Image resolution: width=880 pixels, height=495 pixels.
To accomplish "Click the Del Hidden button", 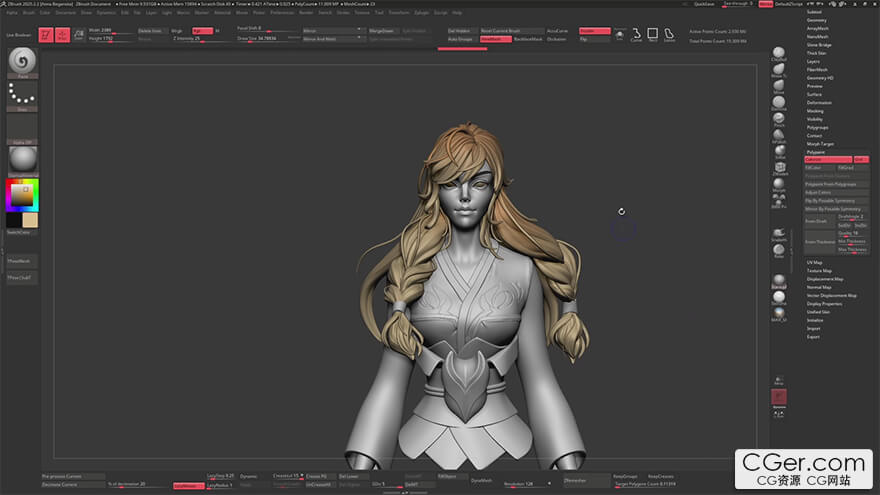I will tap(461, 31).
